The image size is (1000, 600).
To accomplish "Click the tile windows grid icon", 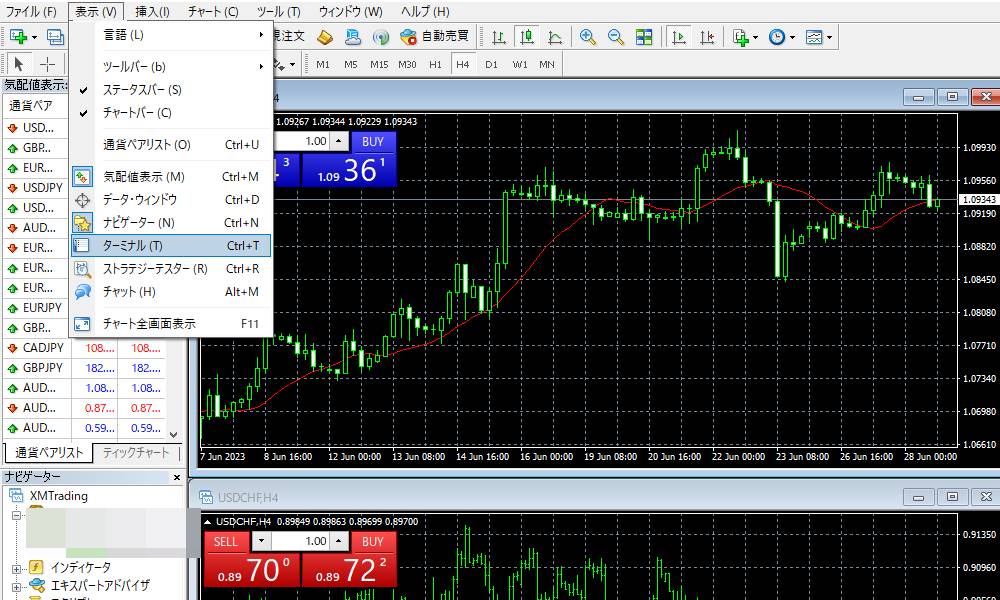I will point(644,37).
